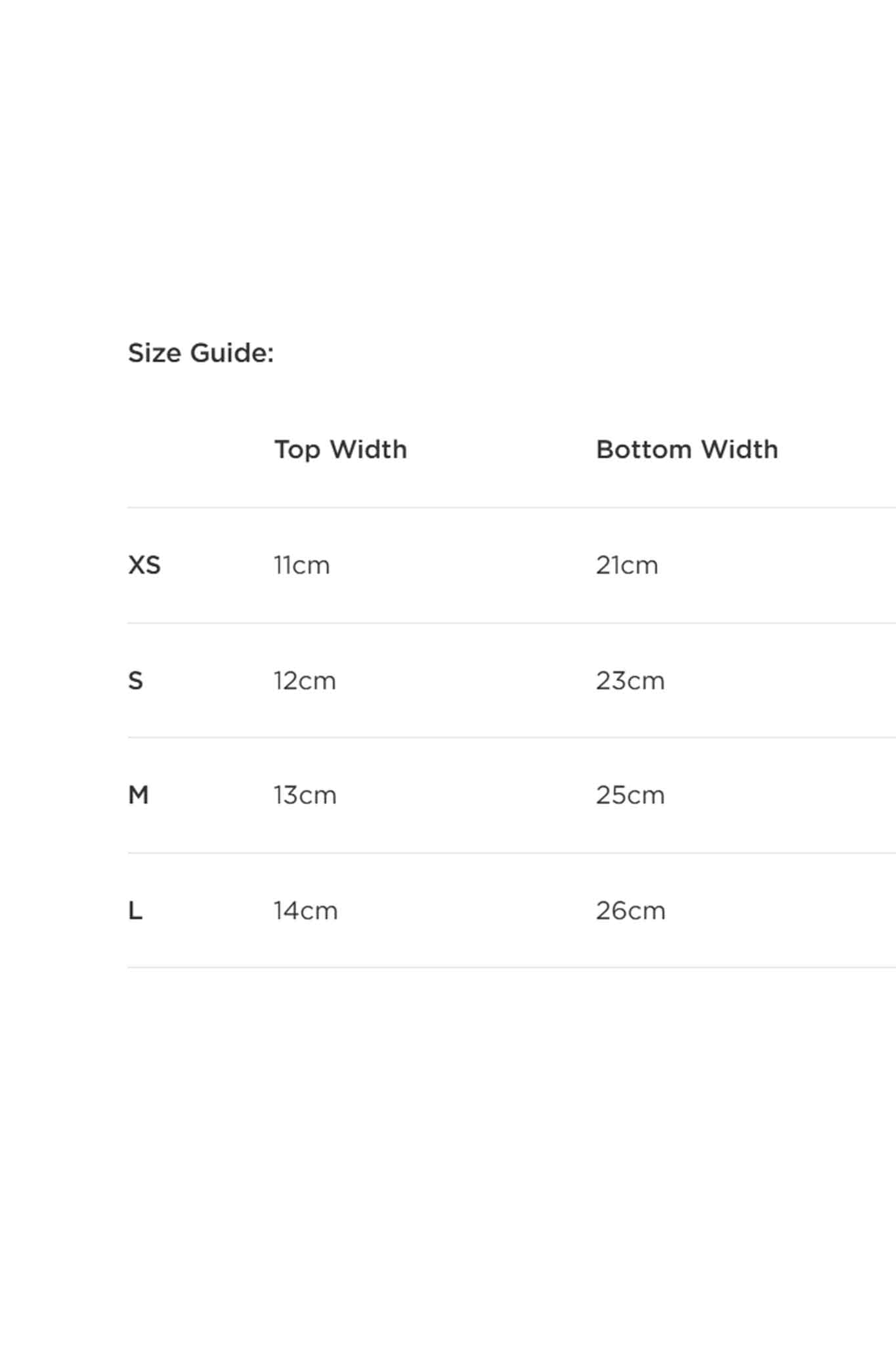The height and width of the screenshot is (1345, 896).
Task: Click the XS size row label
Action: click(x=144, y=565)
